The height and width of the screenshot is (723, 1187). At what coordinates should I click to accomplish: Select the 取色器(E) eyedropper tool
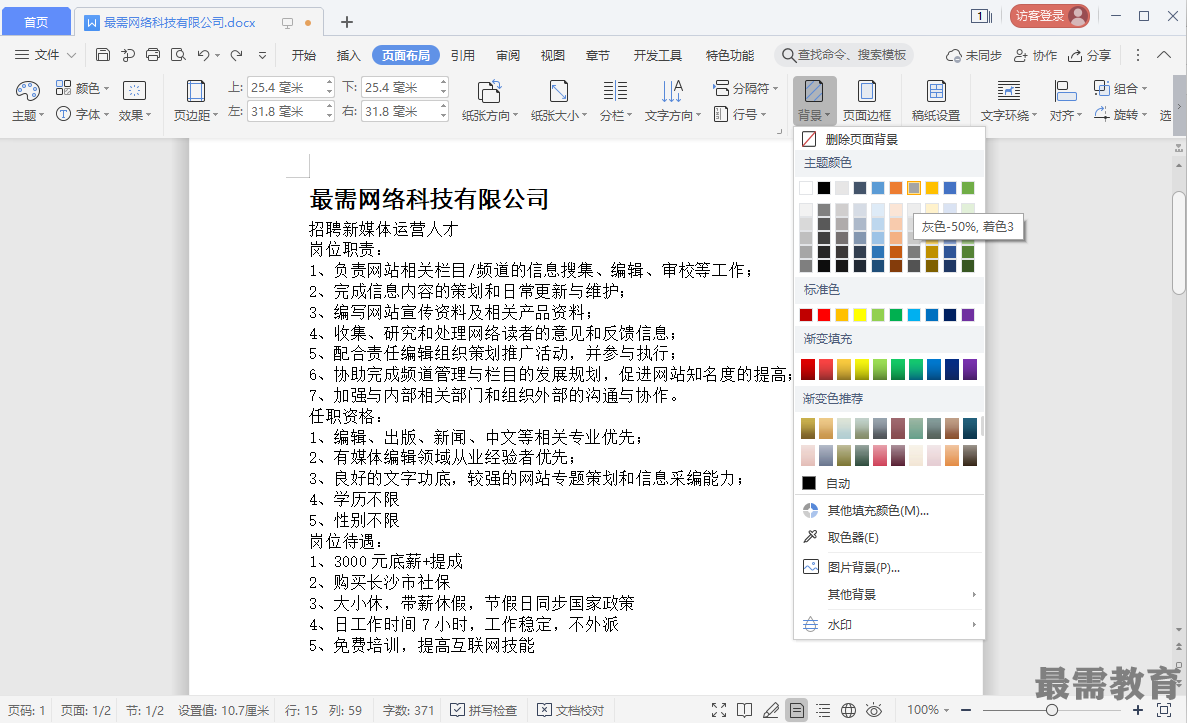[889, 538]
